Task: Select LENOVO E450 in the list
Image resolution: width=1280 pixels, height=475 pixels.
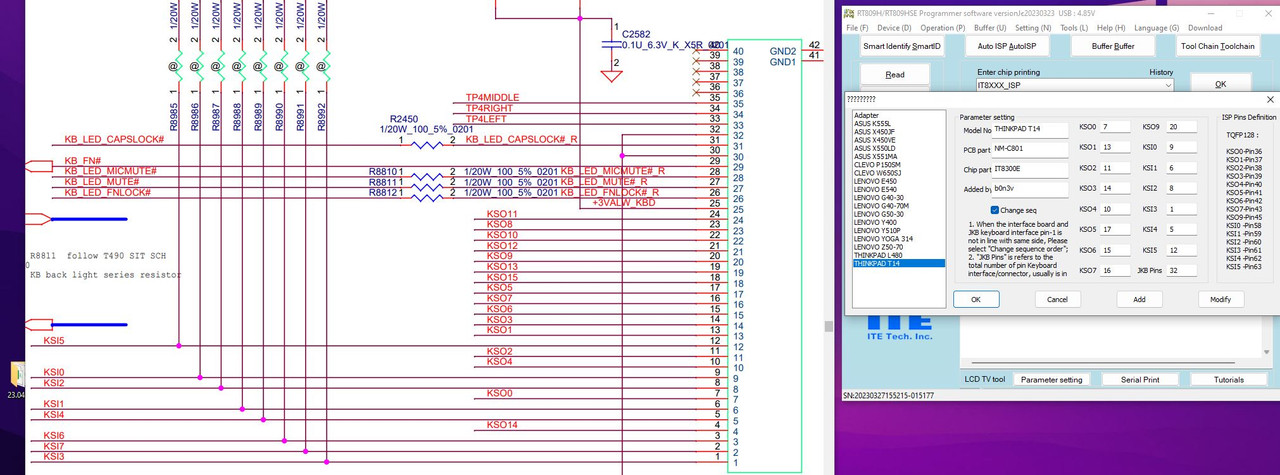Action: (898, 181)
